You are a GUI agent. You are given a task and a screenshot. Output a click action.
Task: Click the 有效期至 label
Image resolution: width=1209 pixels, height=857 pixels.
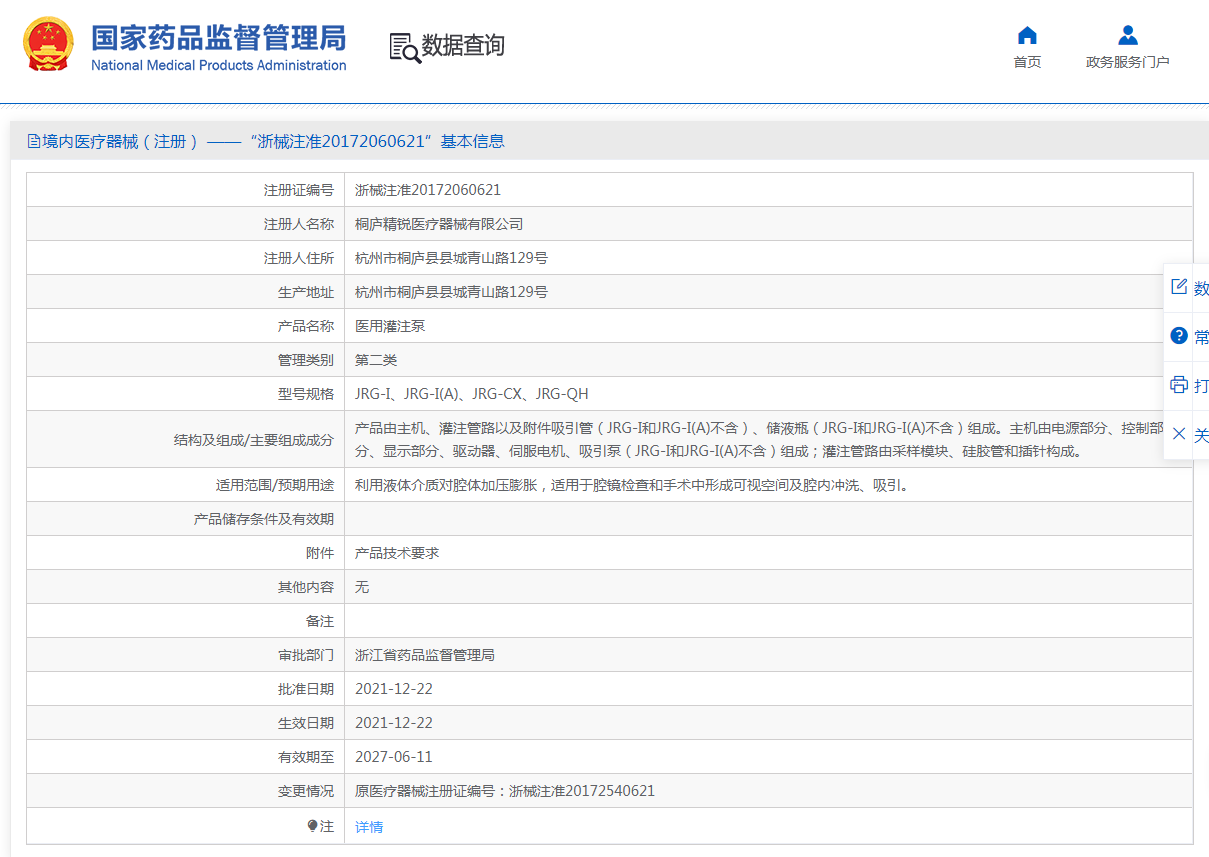(x=306, y=757)
